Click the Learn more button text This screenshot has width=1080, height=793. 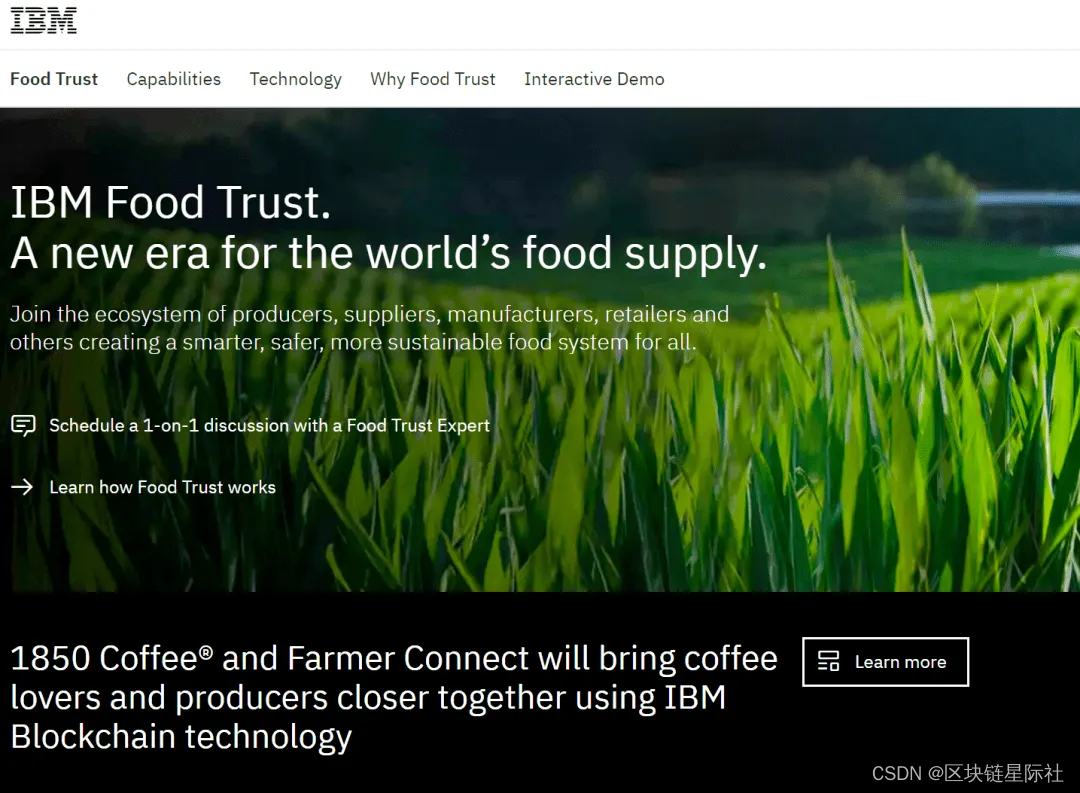pos(900,662)
